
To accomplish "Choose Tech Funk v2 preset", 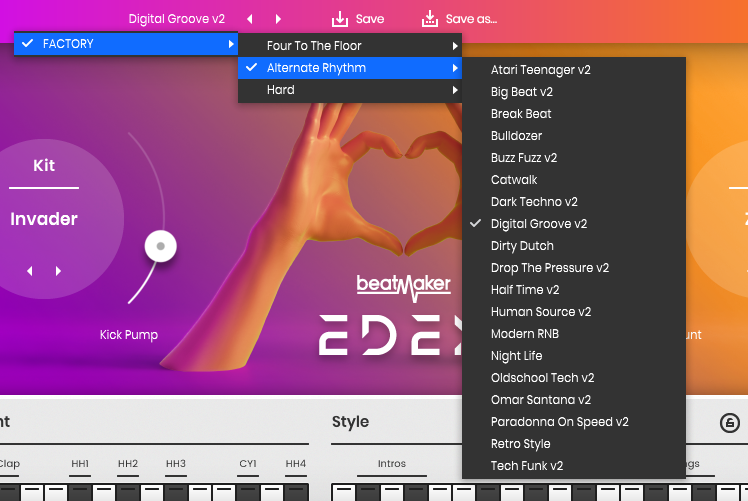I will point(574,466).
